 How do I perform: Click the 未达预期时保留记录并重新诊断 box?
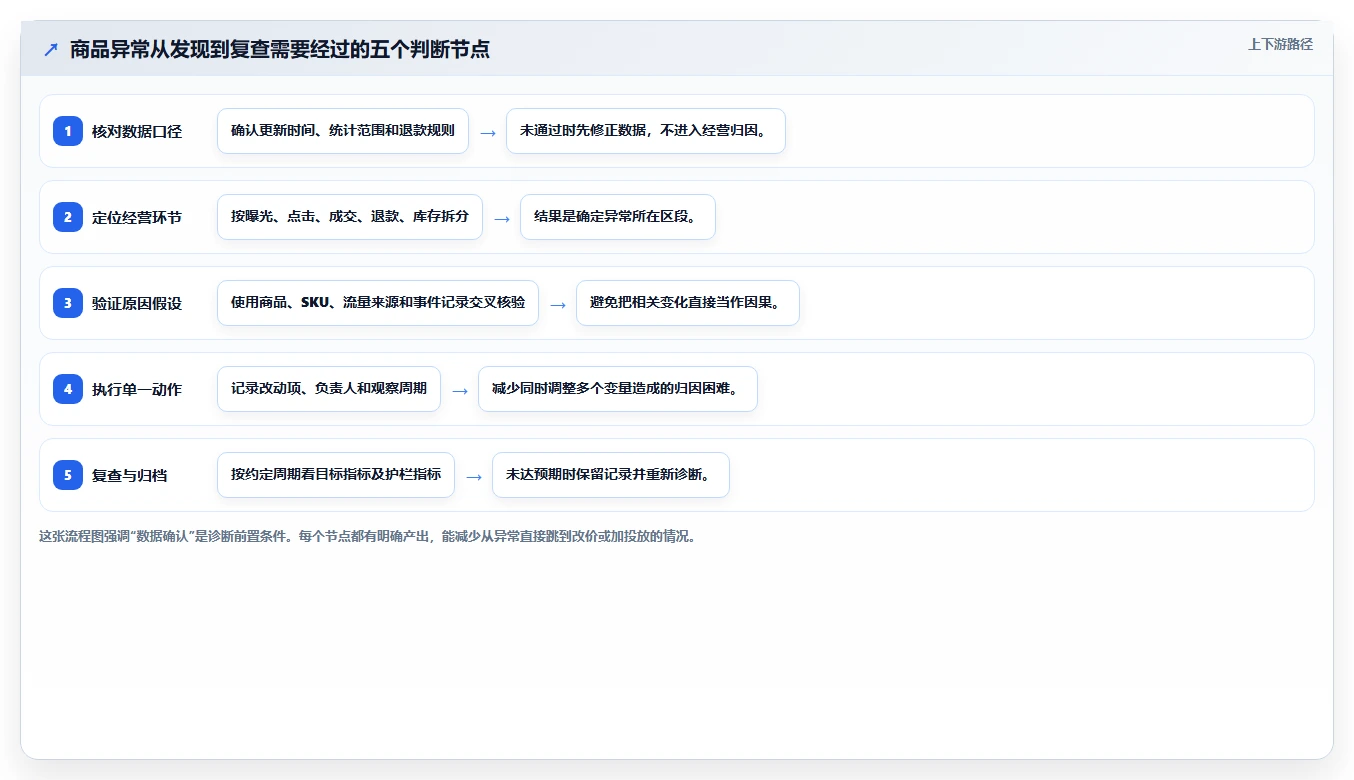click(x=611, y=475)
